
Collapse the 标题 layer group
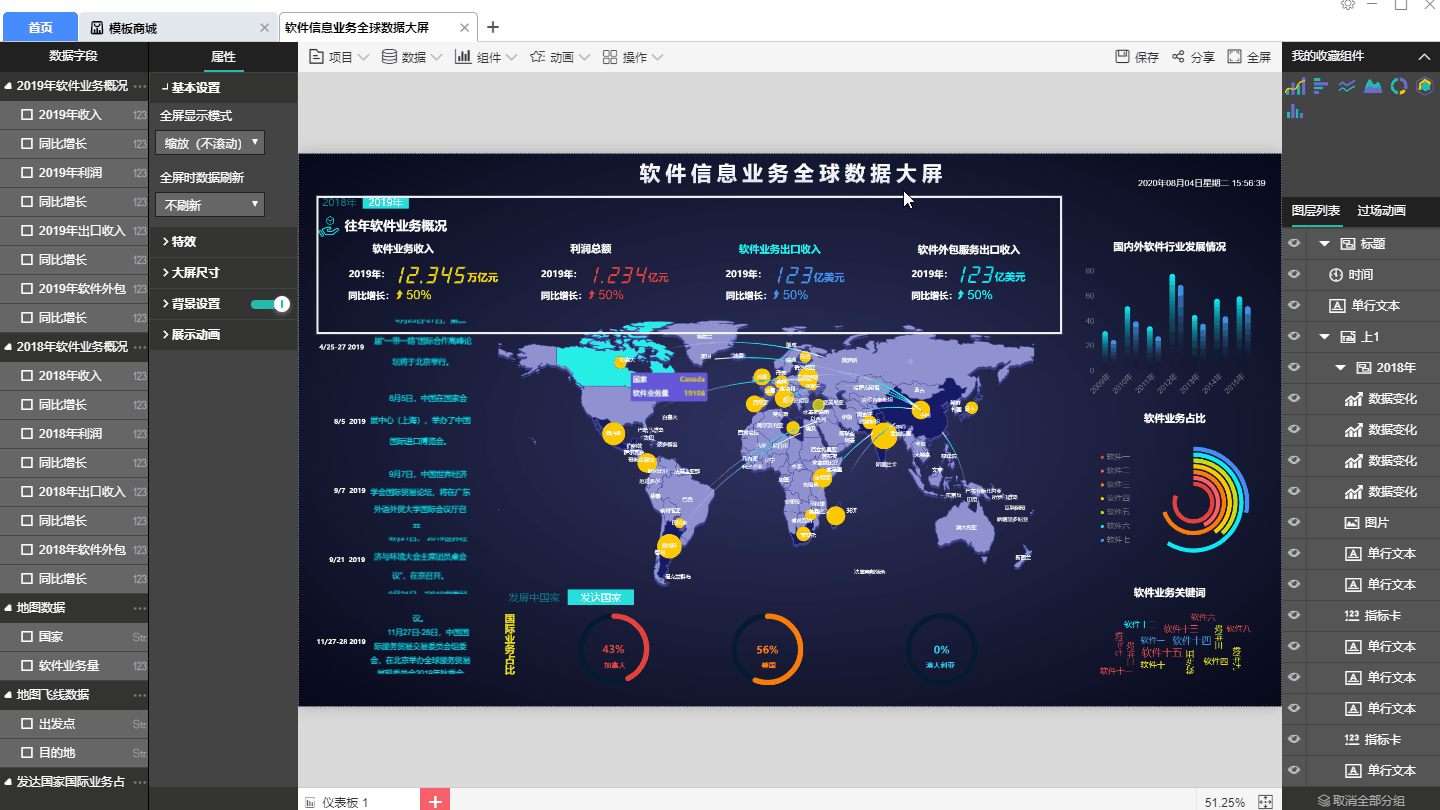click(1324, 244)
